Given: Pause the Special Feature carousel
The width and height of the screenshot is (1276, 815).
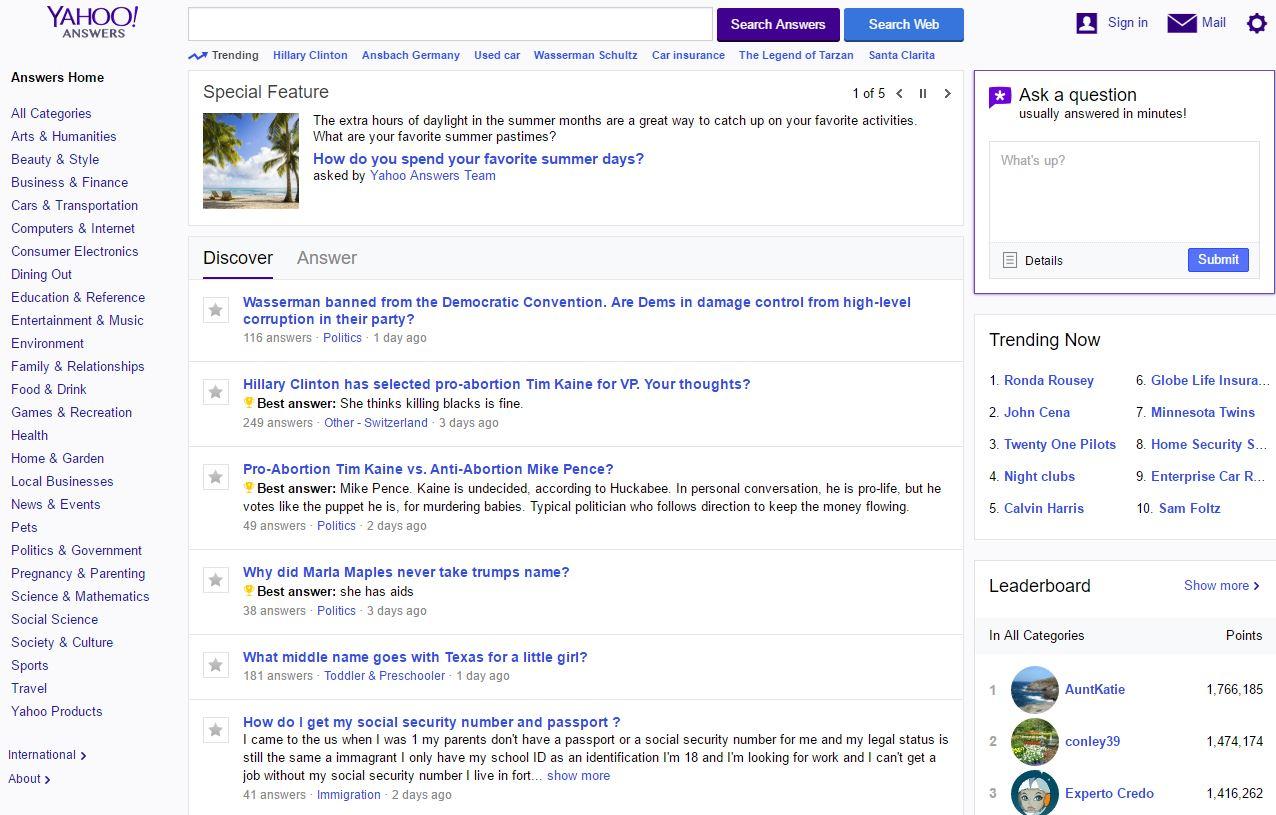Looking at the screenshot, I should point(923,93).
